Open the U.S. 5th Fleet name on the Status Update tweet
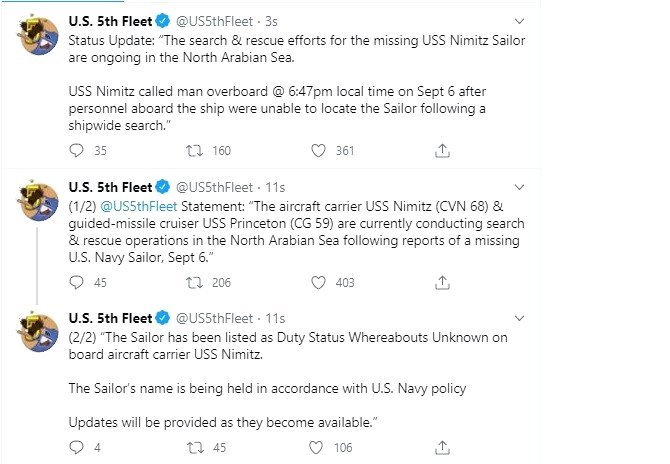The width and height of the screenshot is (670, 464). tap(110, 20)
